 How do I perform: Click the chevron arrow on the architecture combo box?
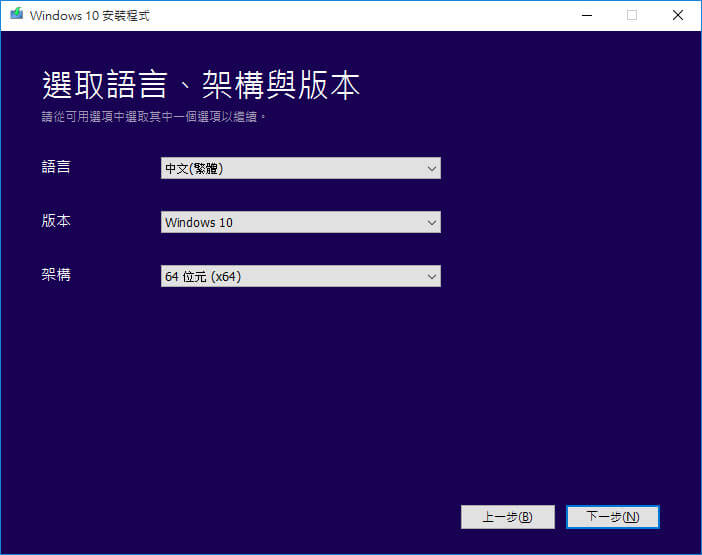point(431,276)
